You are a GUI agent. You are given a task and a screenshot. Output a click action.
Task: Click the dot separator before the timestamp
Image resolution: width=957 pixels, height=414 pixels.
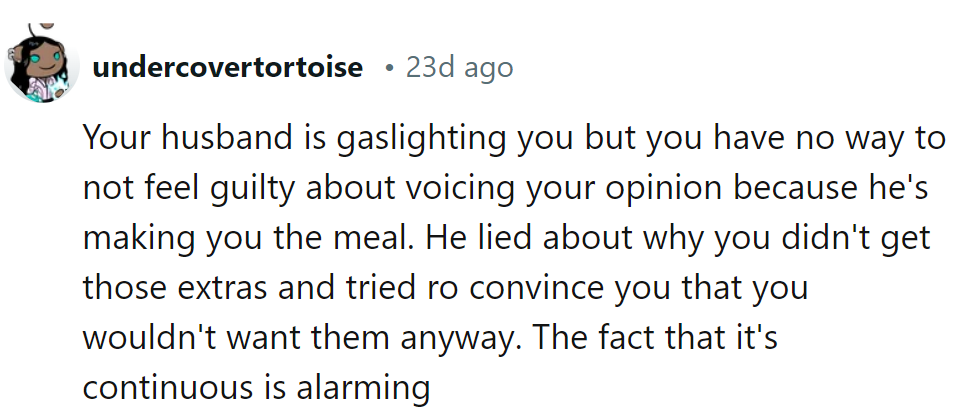388,68
